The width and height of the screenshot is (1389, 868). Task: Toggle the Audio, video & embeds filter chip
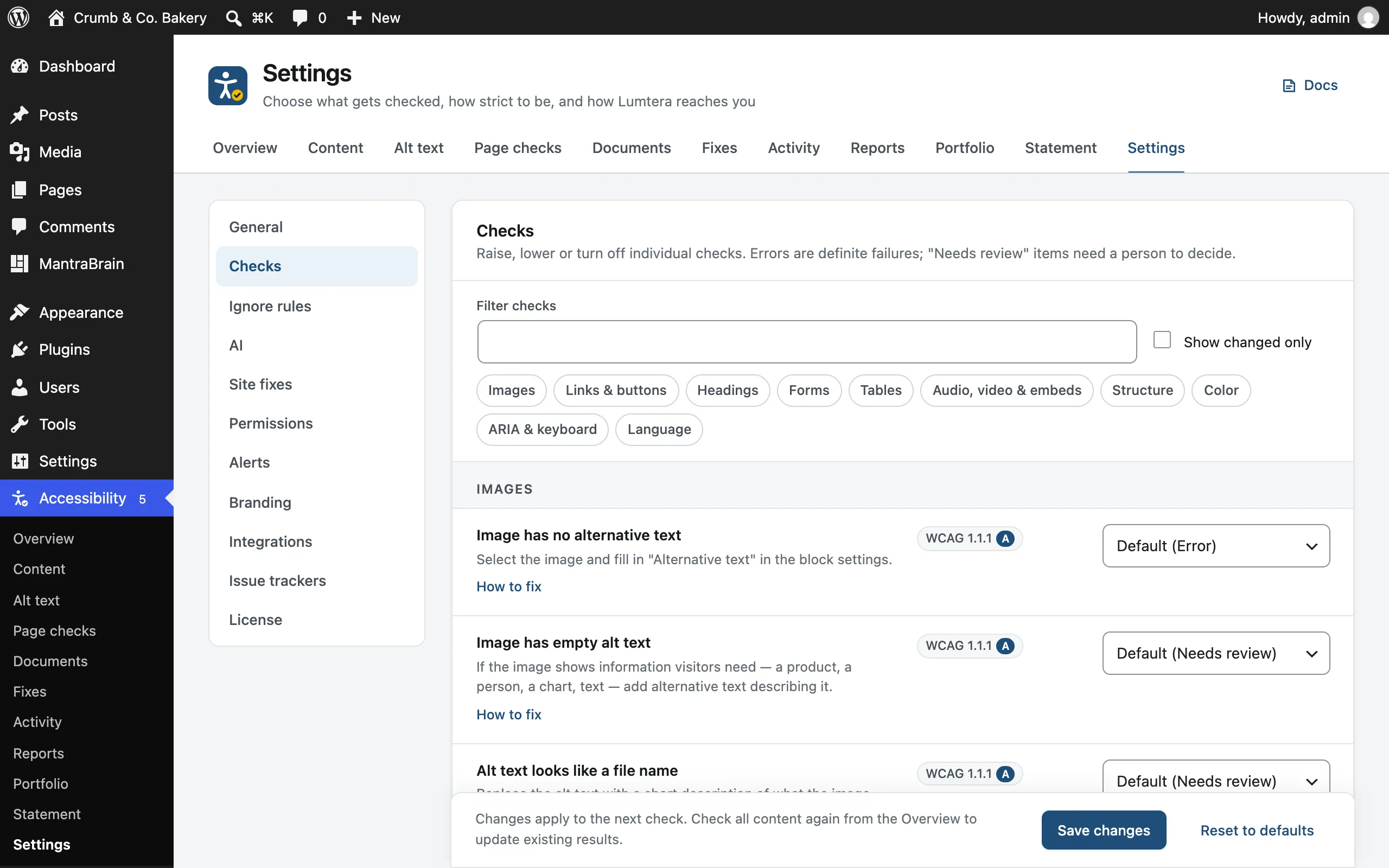tap(1006, 391)
